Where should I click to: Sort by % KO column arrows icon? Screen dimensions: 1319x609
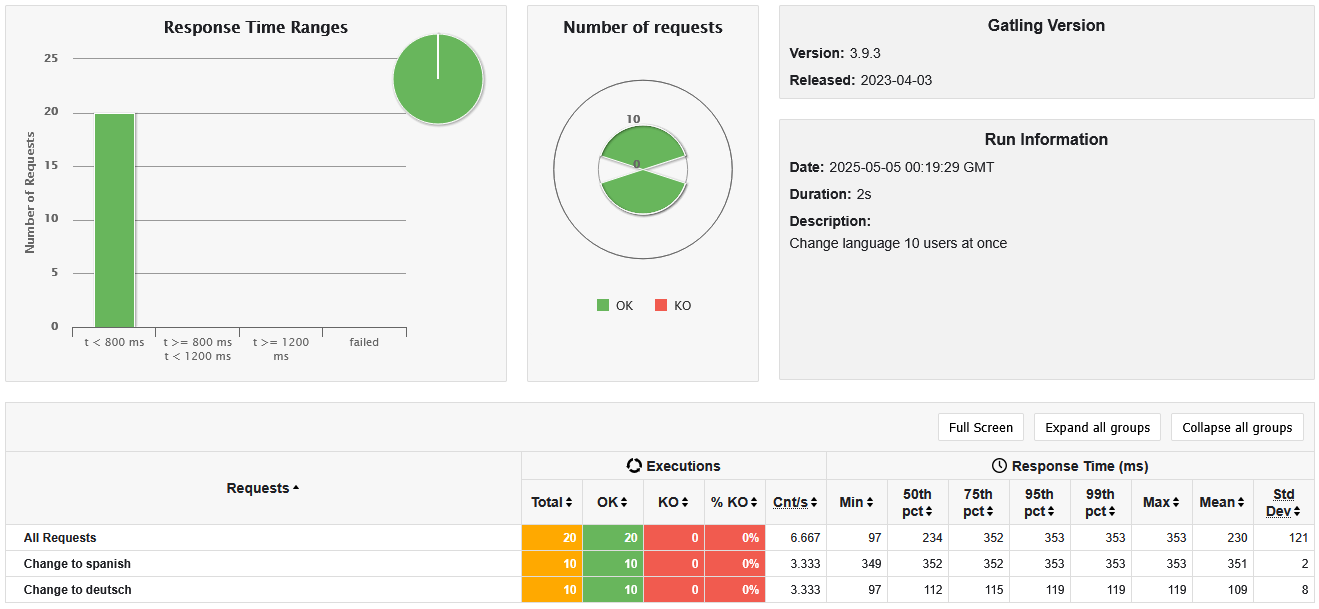click(756, 502)
